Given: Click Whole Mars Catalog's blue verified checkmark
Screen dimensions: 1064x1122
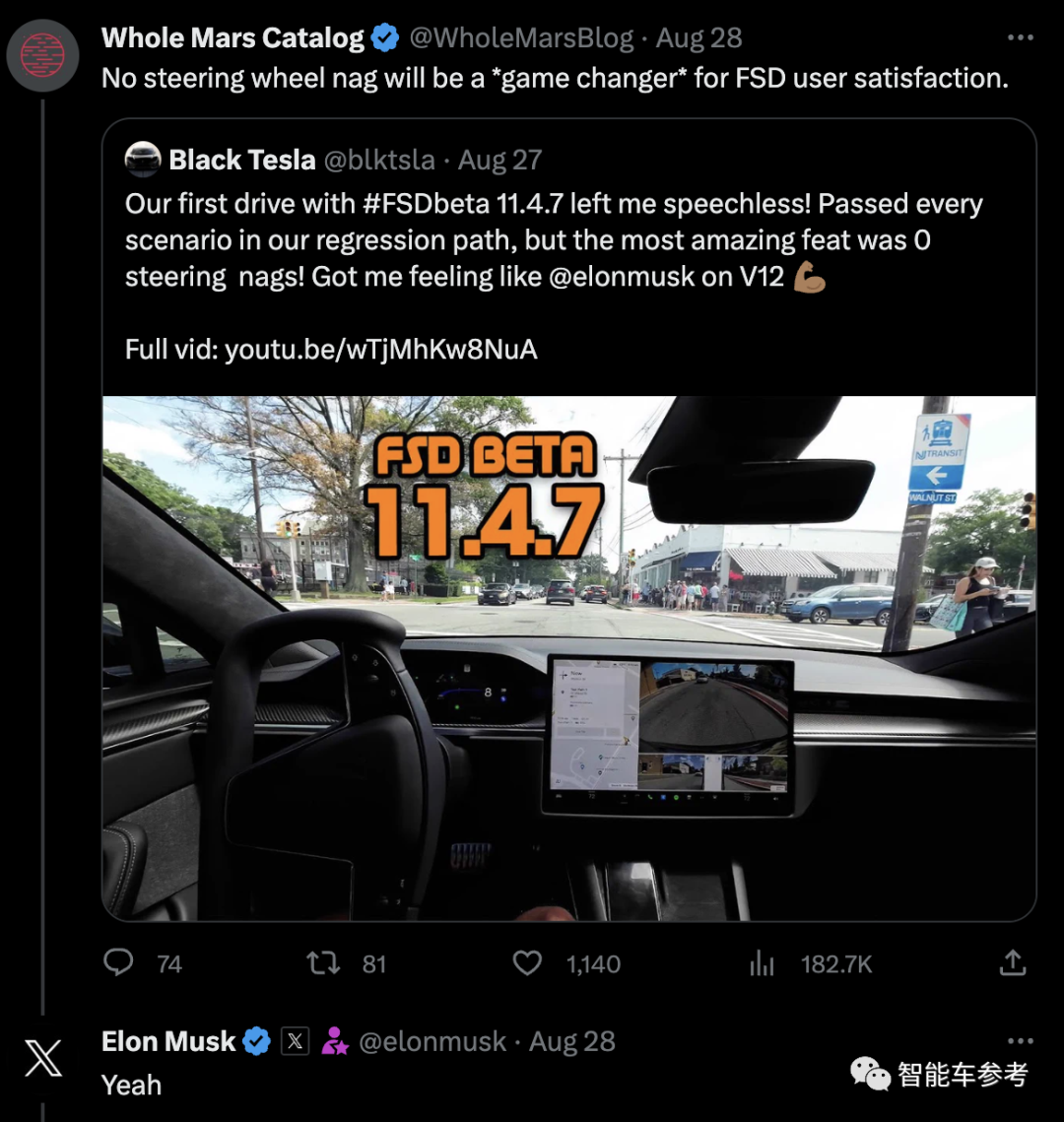Looking at the screenshot, I should [x=385, y=37].
